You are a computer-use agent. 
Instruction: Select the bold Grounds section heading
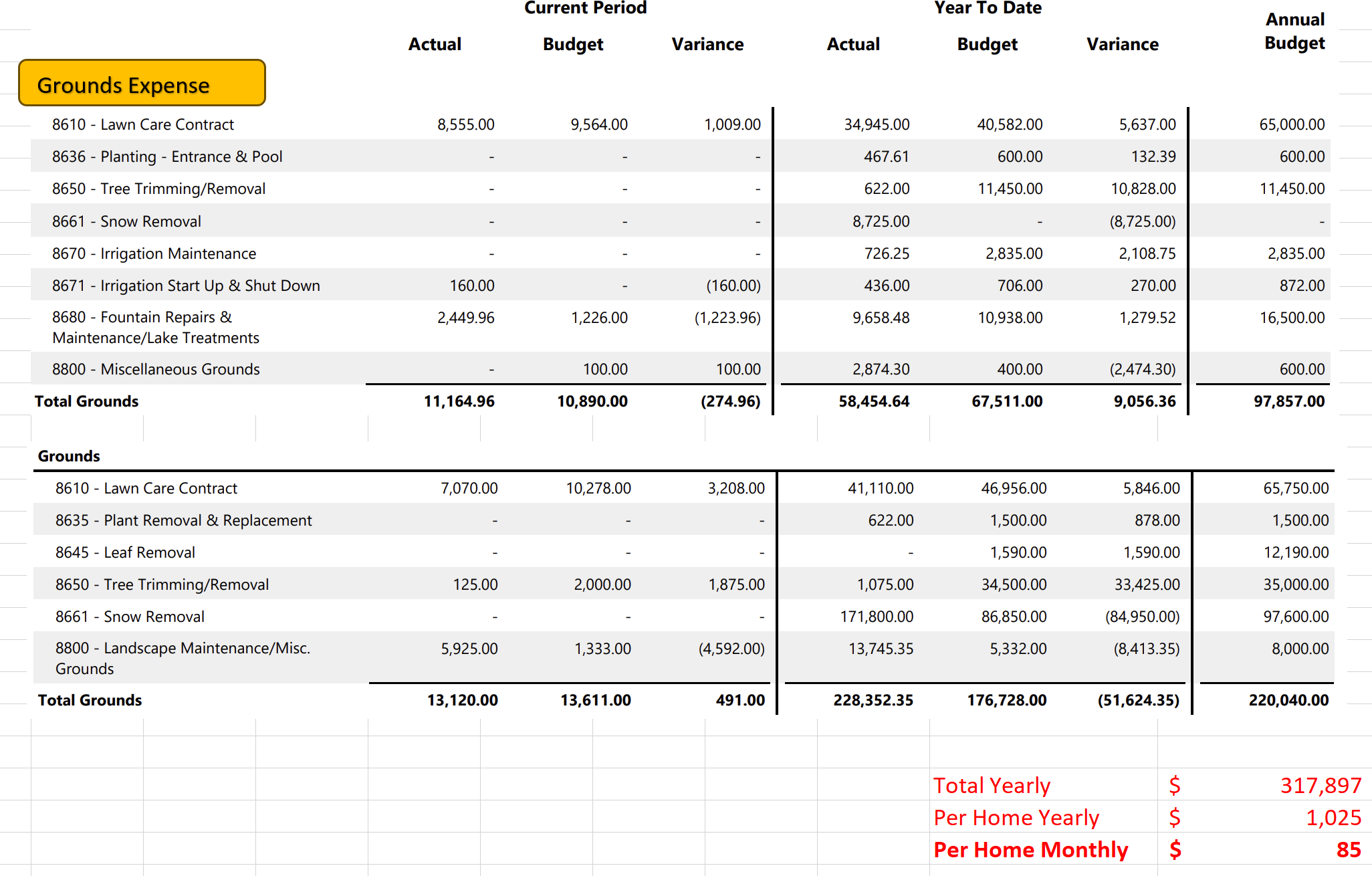(69, 456)
